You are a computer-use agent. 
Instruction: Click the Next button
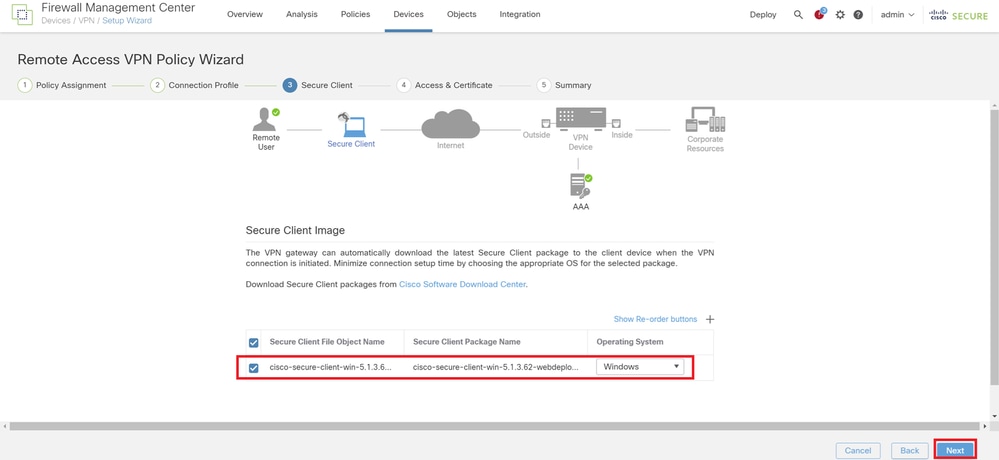coord(955,450)
